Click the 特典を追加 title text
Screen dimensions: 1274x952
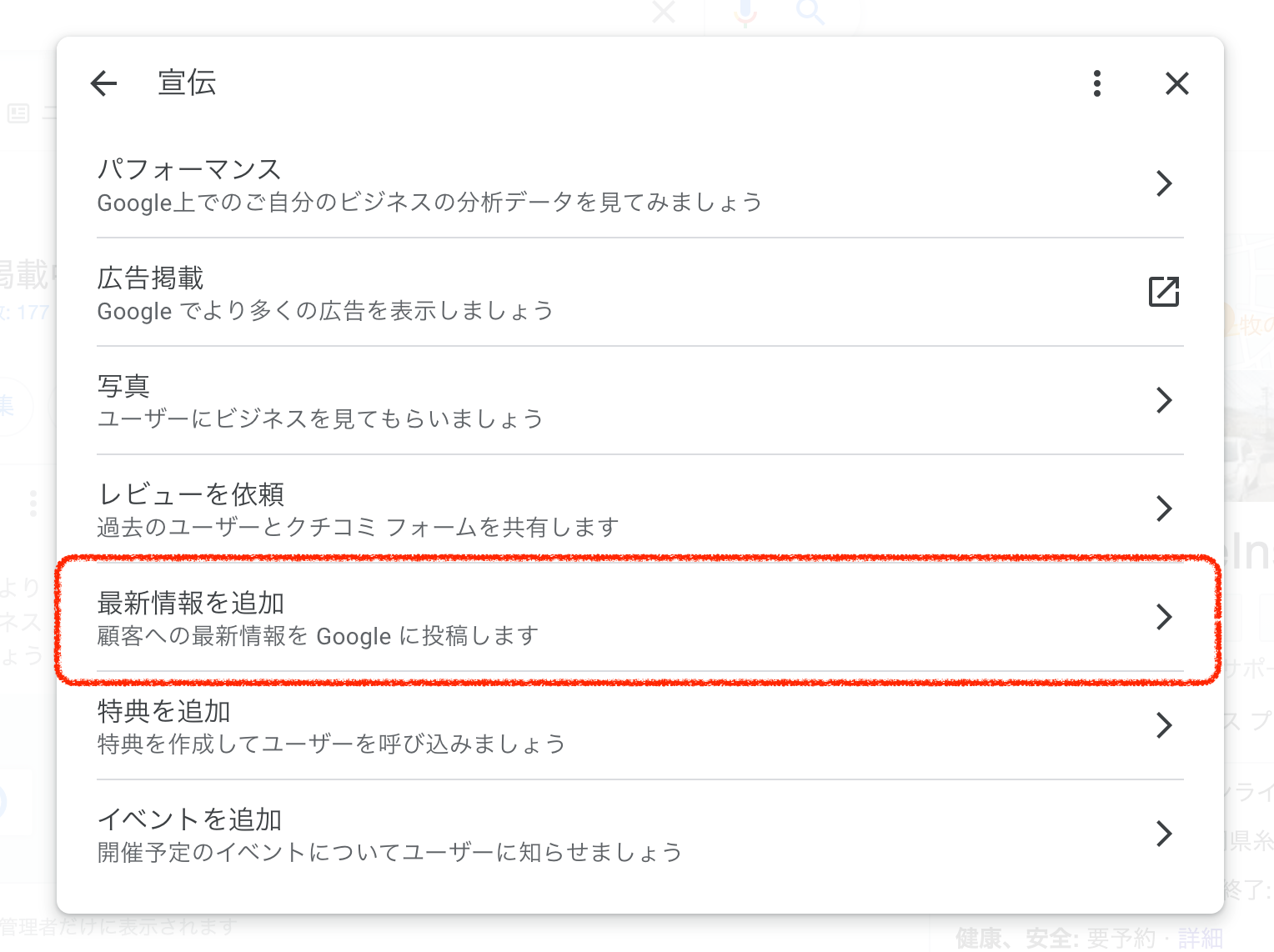(164, 711)
